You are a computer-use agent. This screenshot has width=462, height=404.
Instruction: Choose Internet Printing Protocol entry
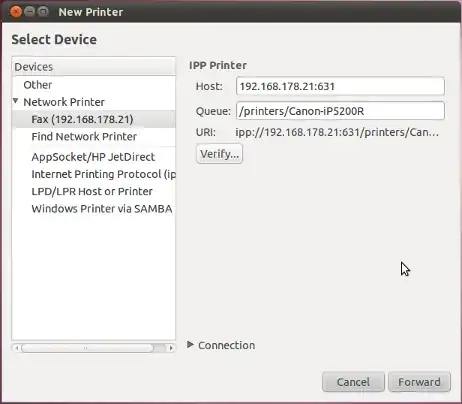[94, 174]
